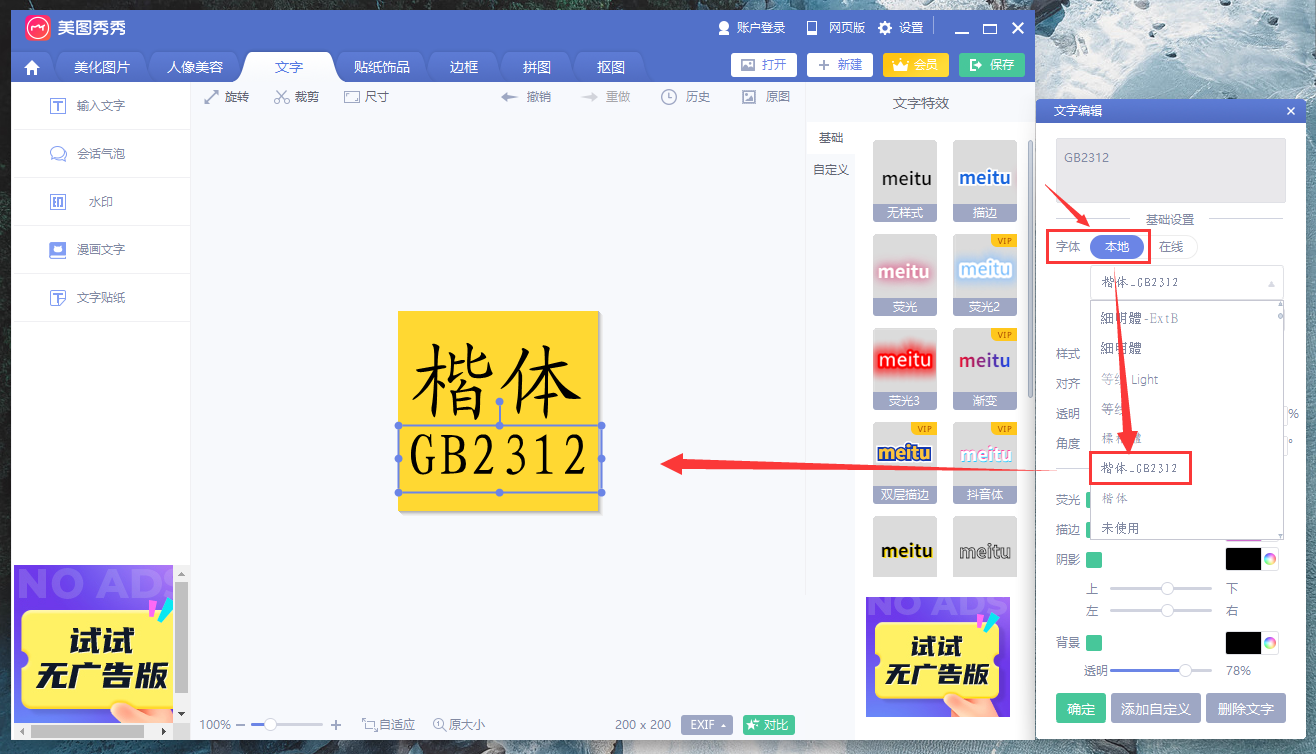Apply the 描边 text effect thumbnail
Image resolution: width=1316 pixels, height=754 pixels.
click(985, 181)
